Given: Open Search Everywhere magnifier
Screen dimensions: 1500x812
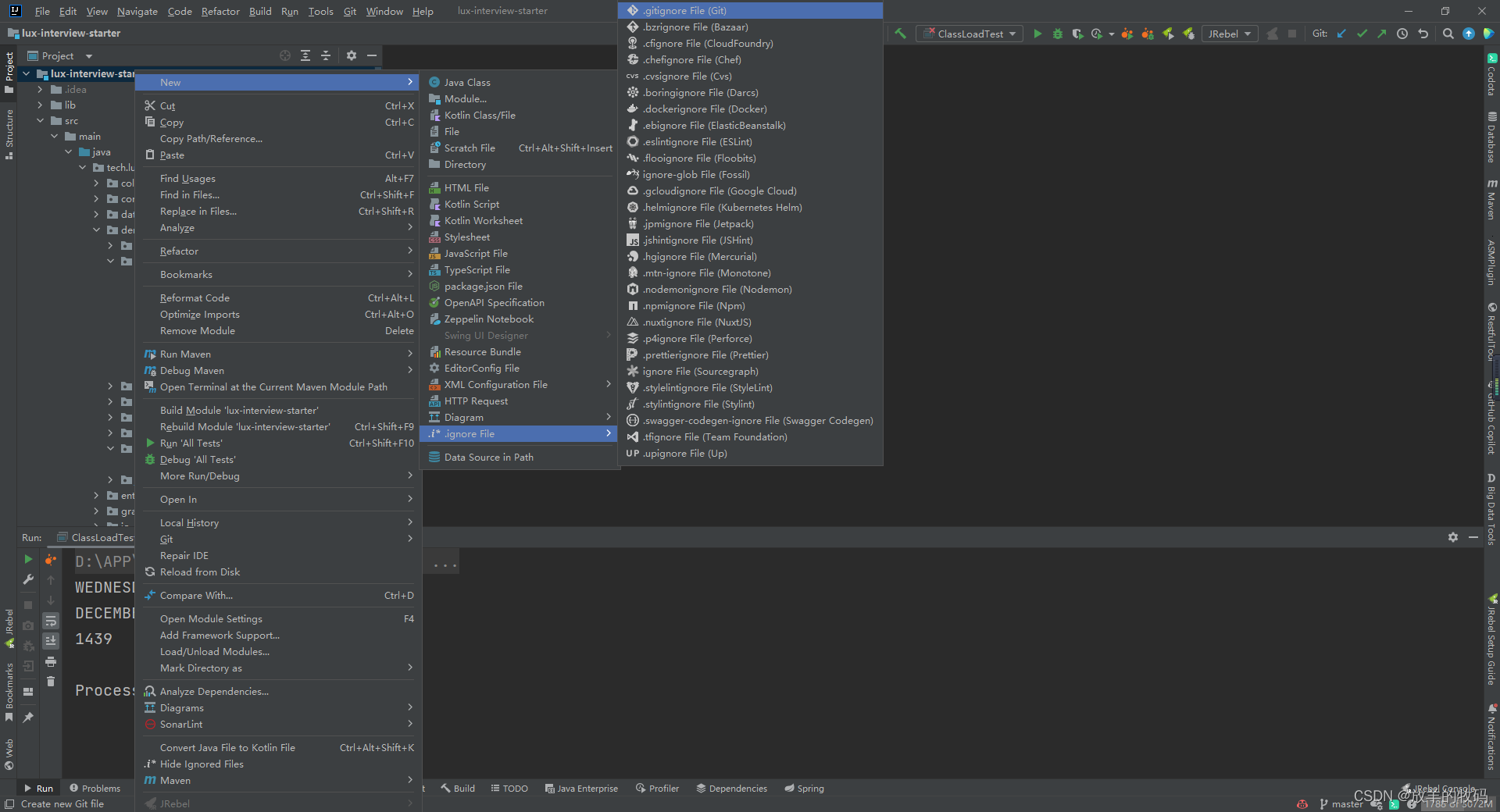Looking at the screenshot, I should coord(1448,34).
